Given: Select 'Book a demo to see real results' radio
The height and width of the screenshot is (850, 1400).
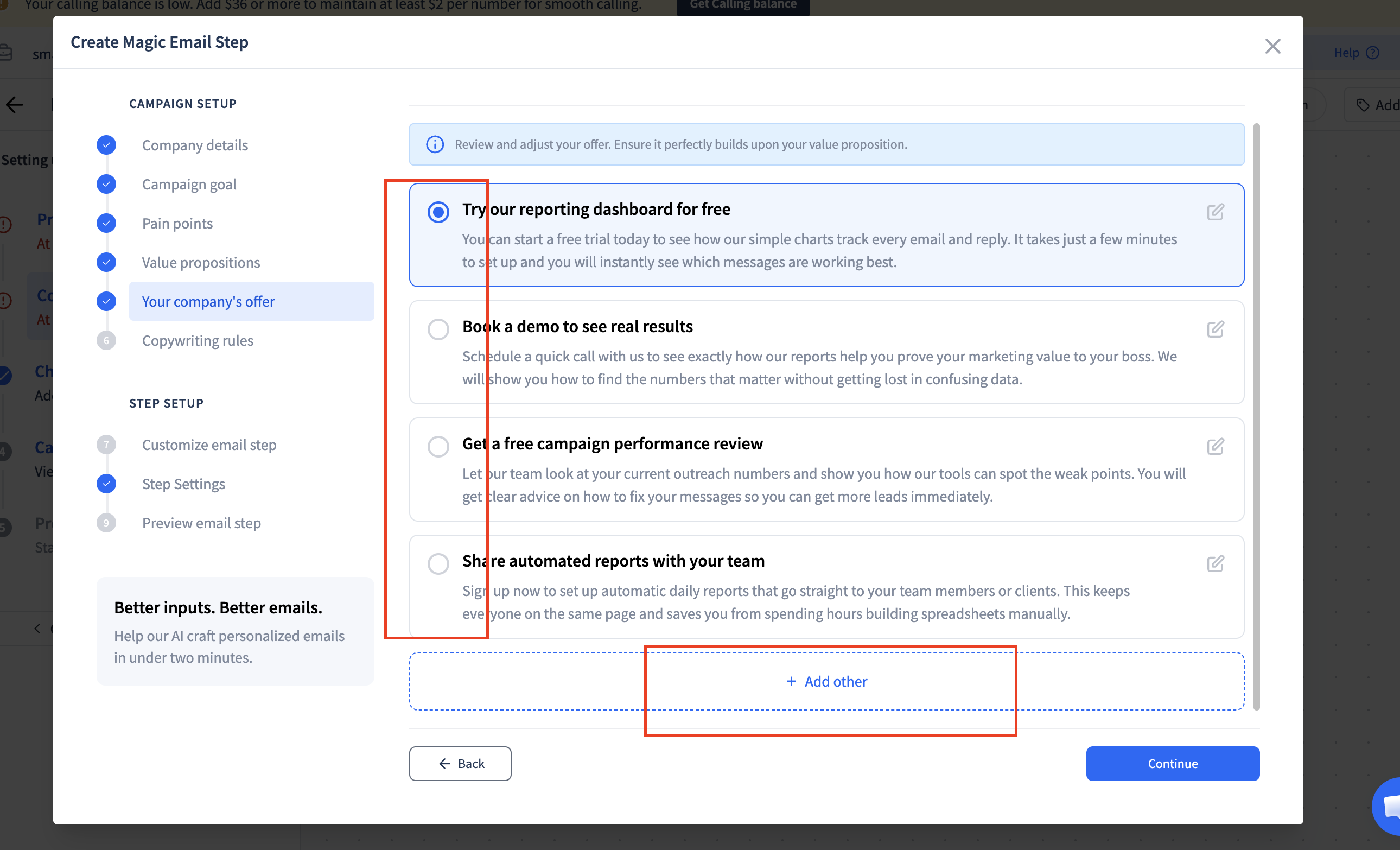Looking at the screenshot, I should coord(438,329).
